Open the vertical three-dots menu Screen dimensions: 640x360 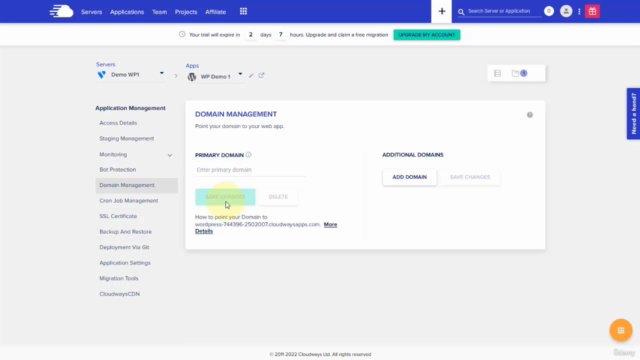pyautogui.click(x=579, y=11)
